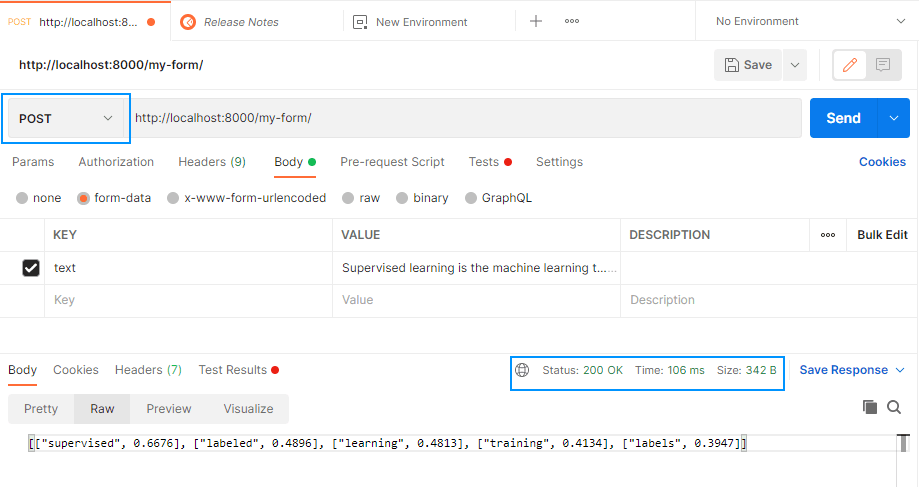919x487 pixels.
Task: Click the request URL input field
Action: pos(465,118)
